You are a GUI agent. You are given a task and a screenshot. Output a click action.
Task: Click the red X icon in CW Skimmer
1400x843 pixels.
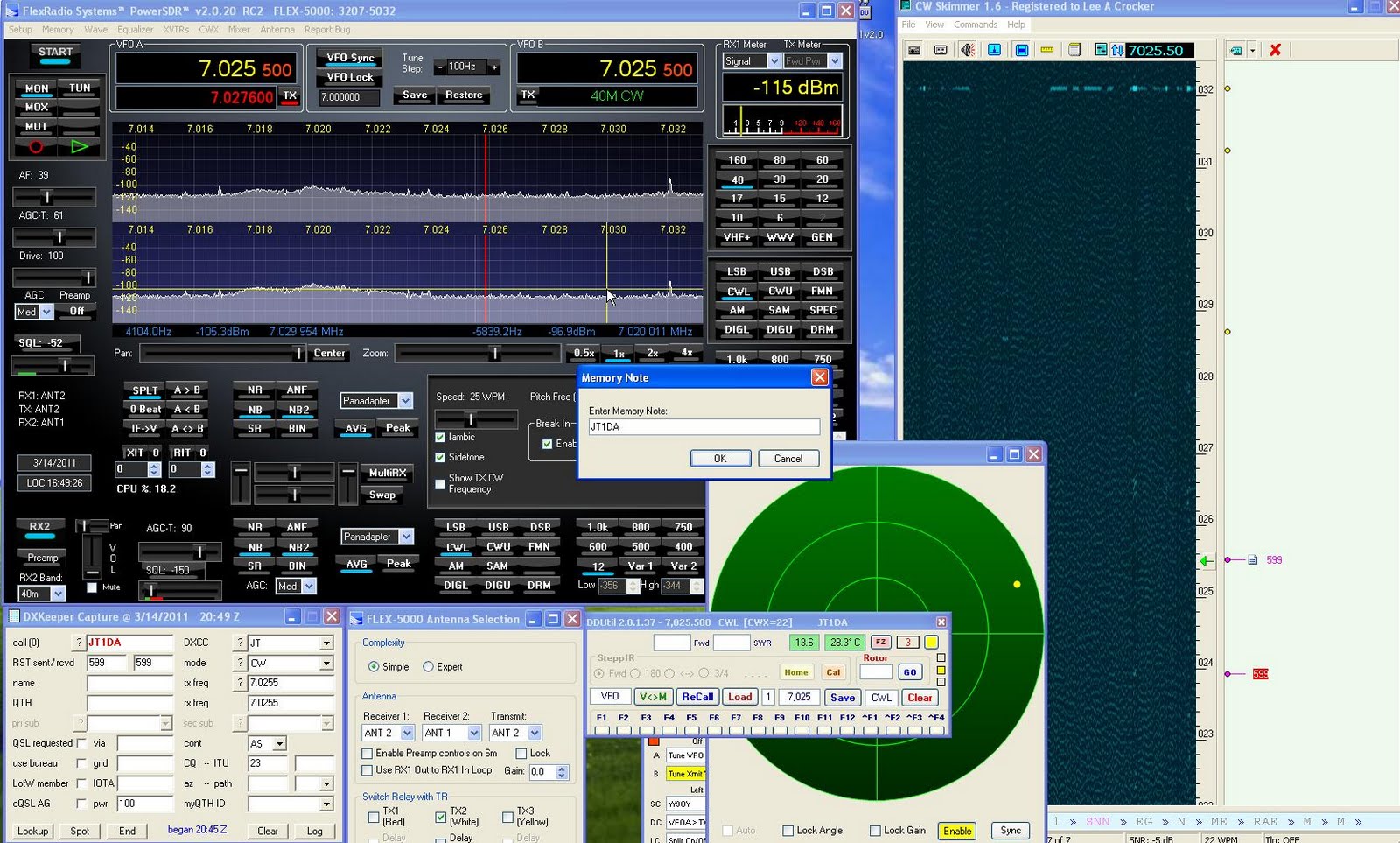tap(1275, 50)
